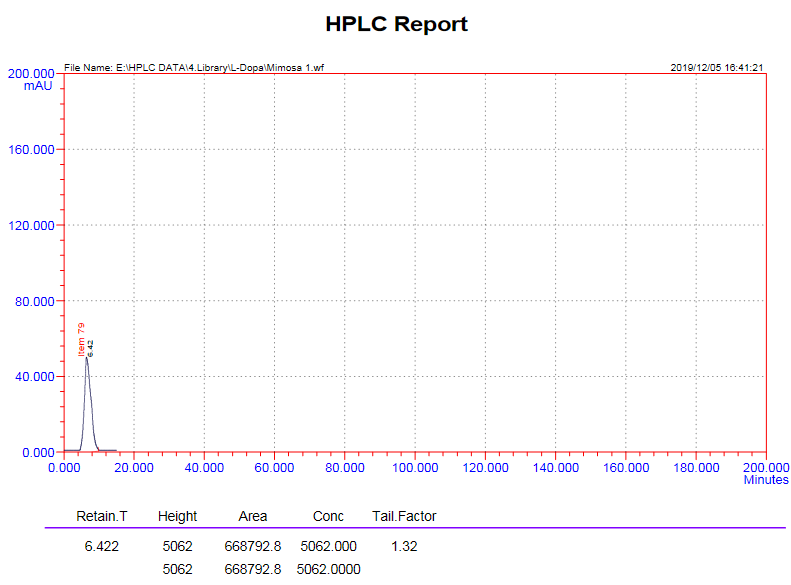Screen dimensions: 791x585
Task: Click the 80.000 y-axis tick label
Action: pyautogui.click(x=34, y=301)
